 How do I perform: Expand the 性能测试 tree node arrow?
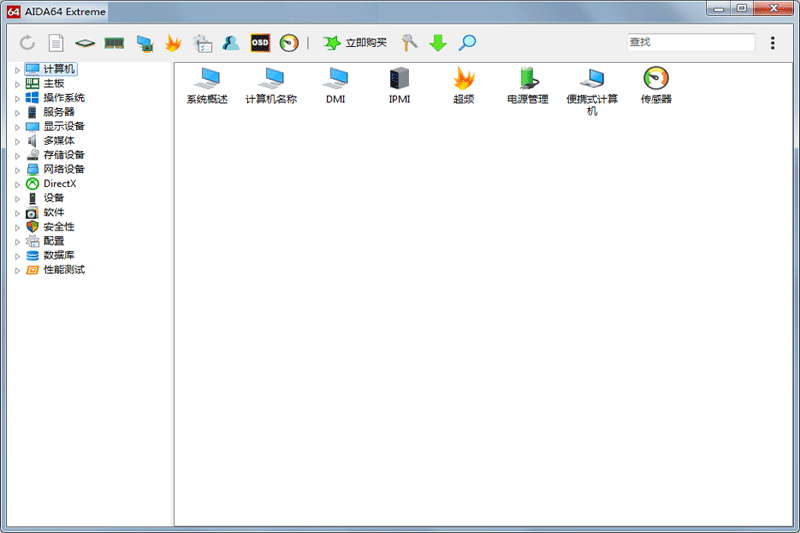tap(17, 270)
